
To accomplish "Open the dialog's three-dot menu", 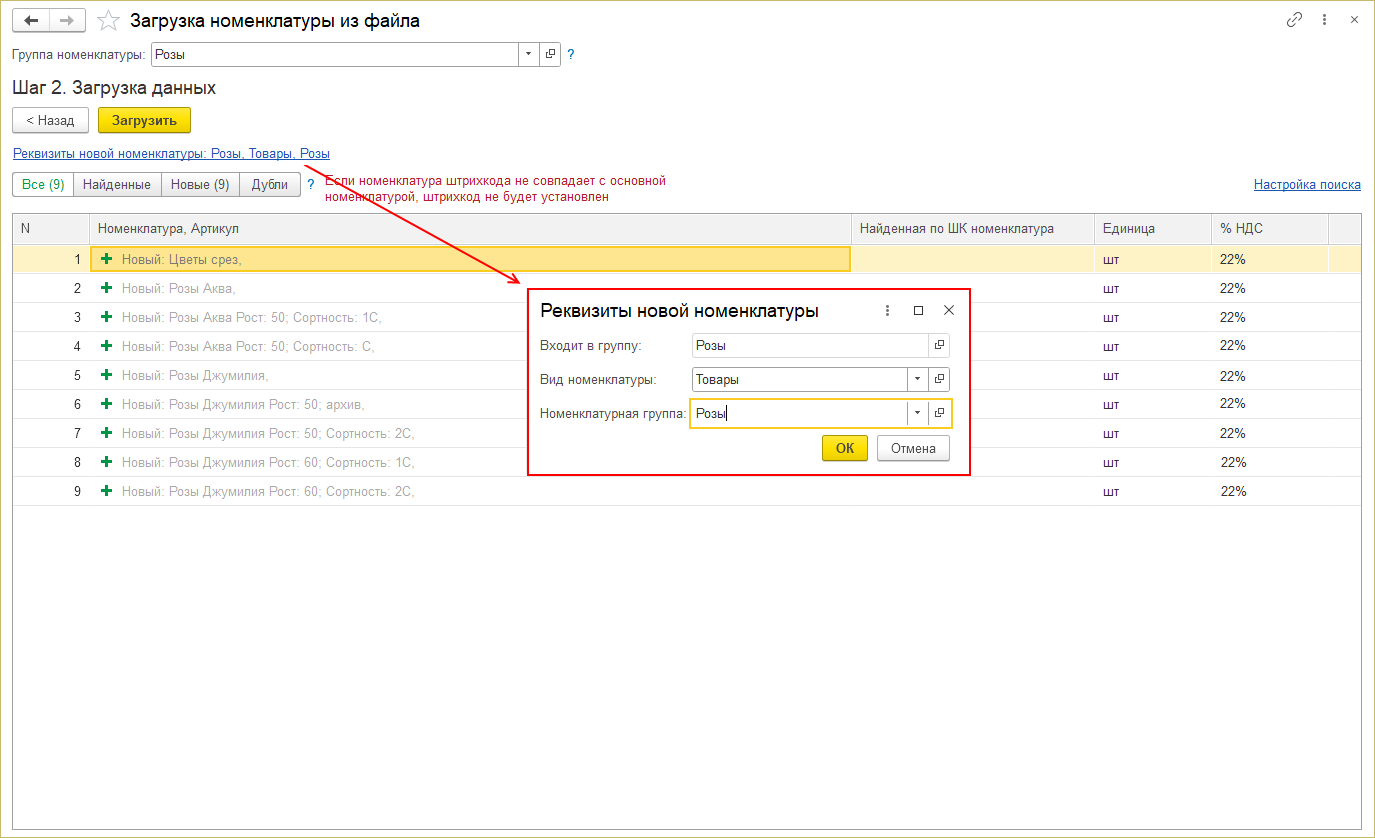I will (x=887, y=310).
